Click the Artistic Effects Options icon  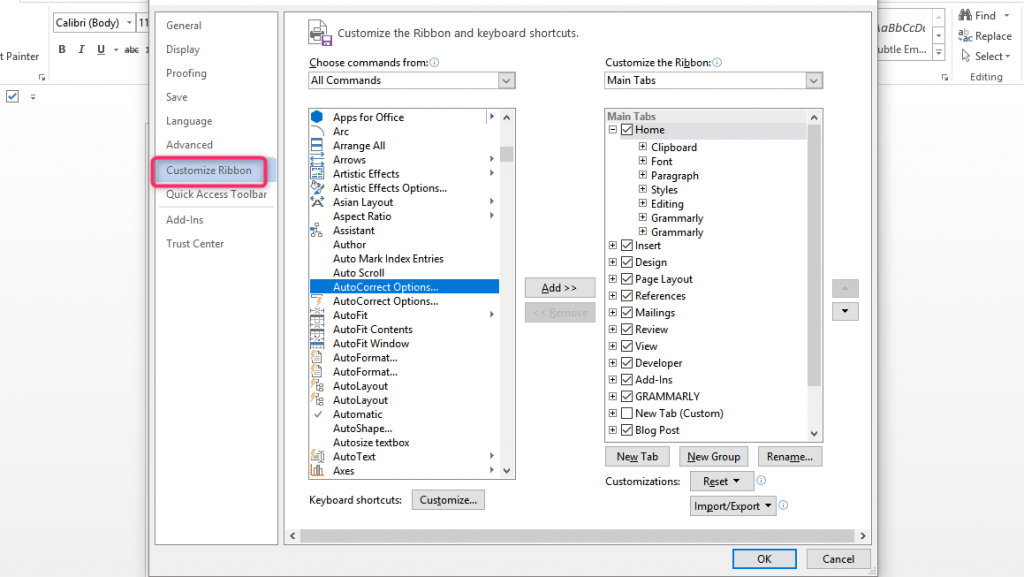[x=317, y=188]
